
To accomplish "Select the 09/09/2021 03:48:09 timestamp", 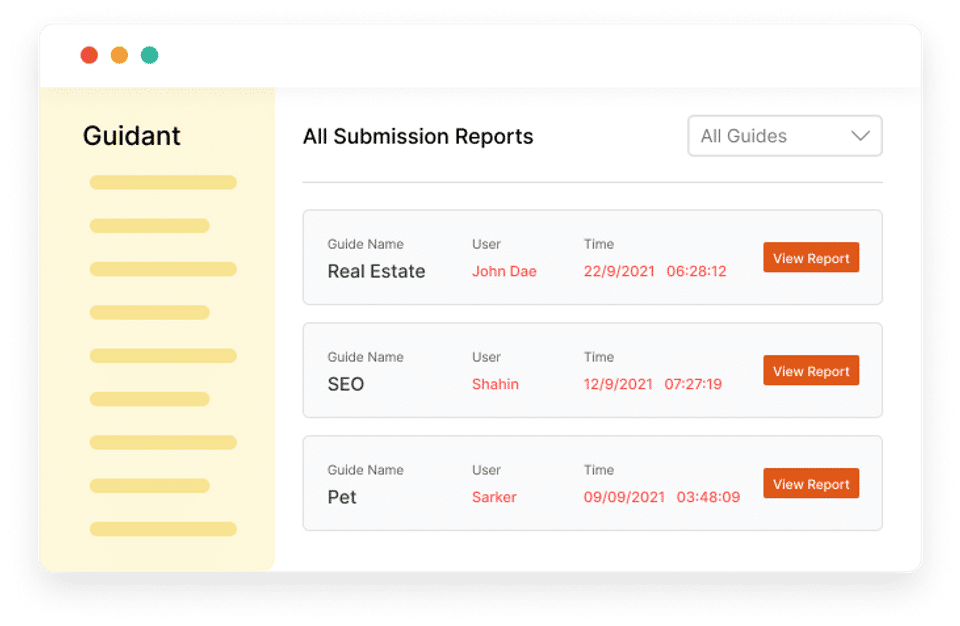I will (x=662, y=497).
